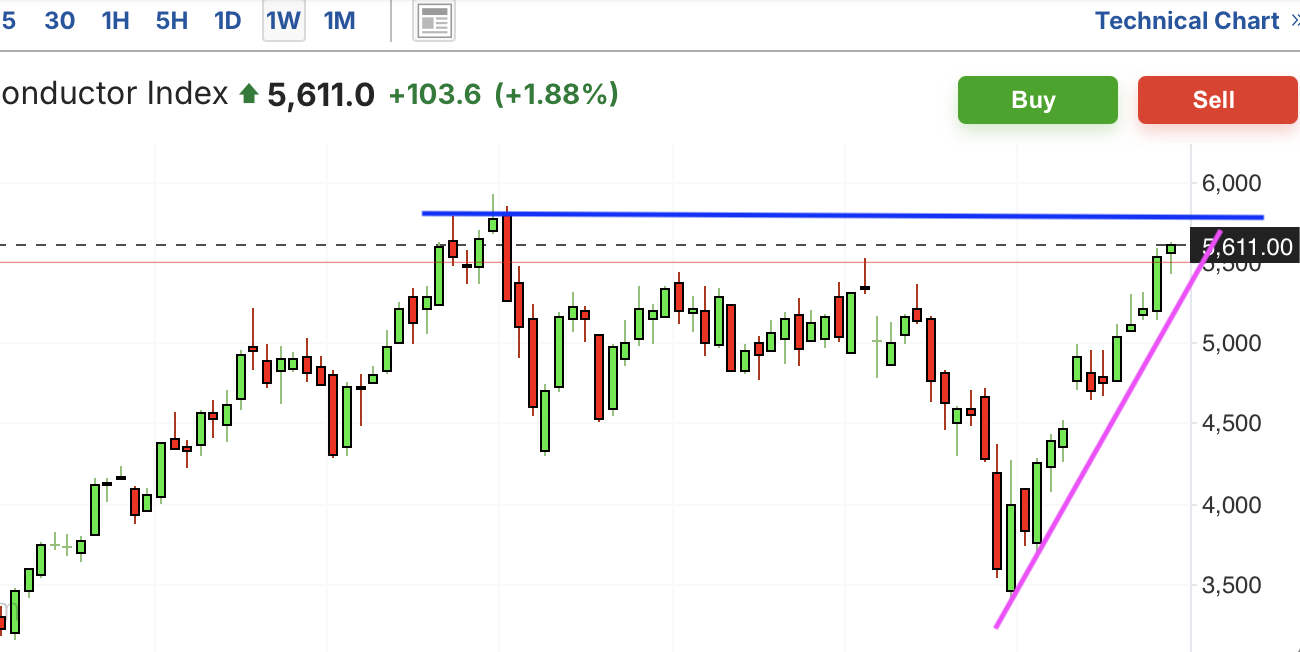Select the magenta rising trendline

[1108, 429]
